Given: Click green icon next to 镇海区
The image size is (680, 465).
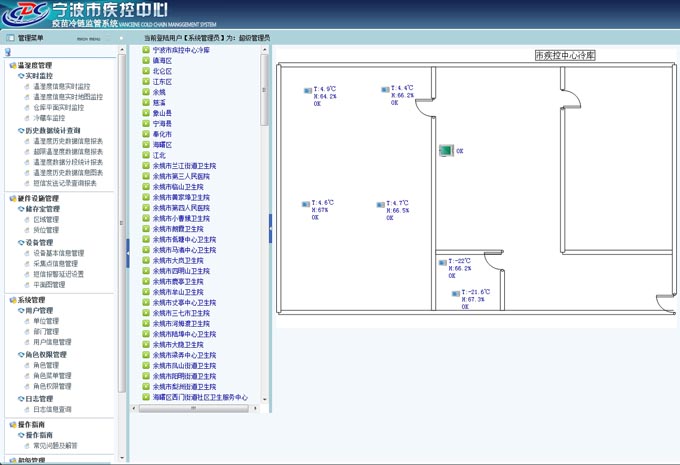Looking at the screenshot, I should 146,61.
